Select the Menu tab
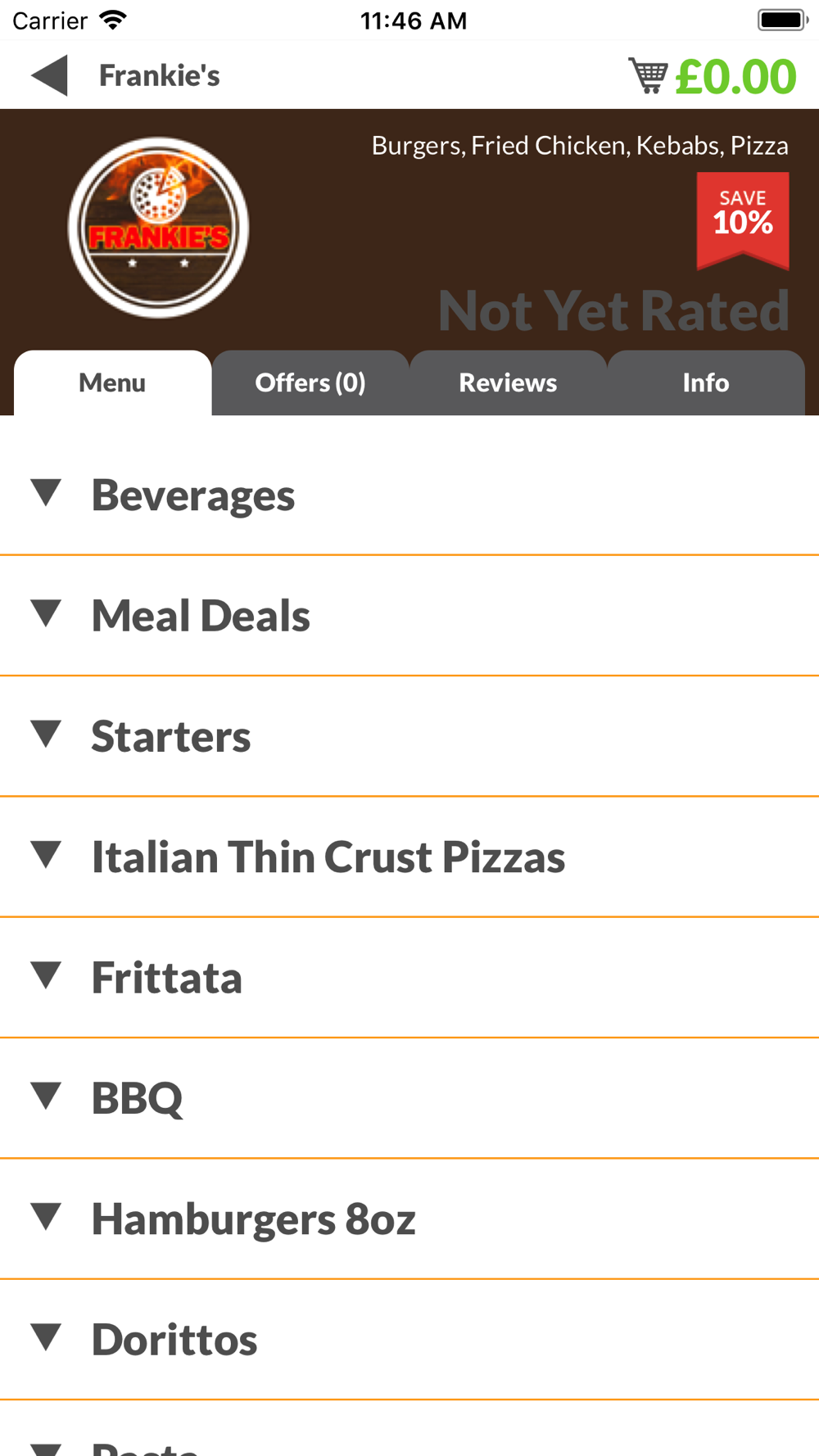 (x=113, y=382)
